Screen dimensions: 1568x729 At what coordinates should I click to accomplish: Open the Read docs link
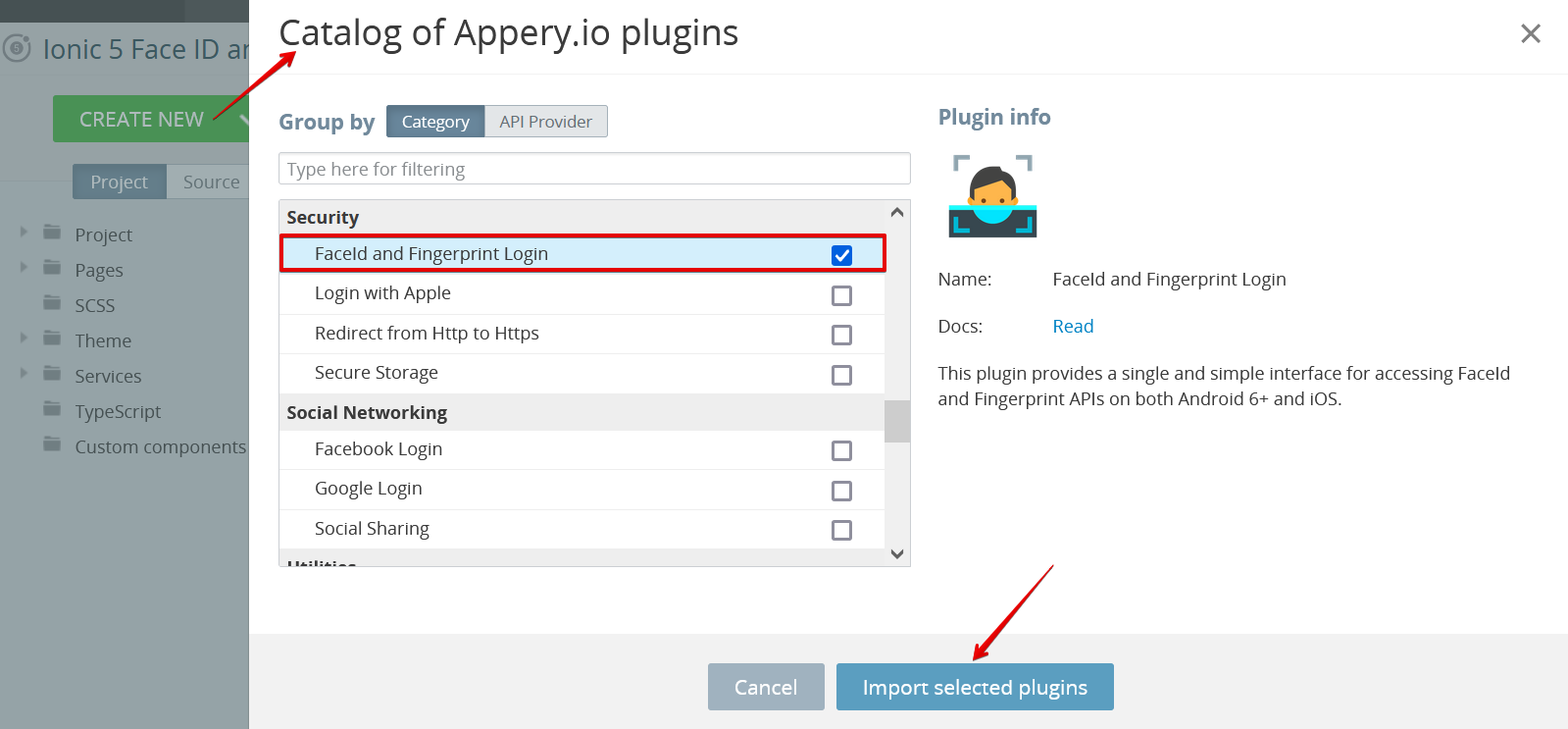[1073, 326]
